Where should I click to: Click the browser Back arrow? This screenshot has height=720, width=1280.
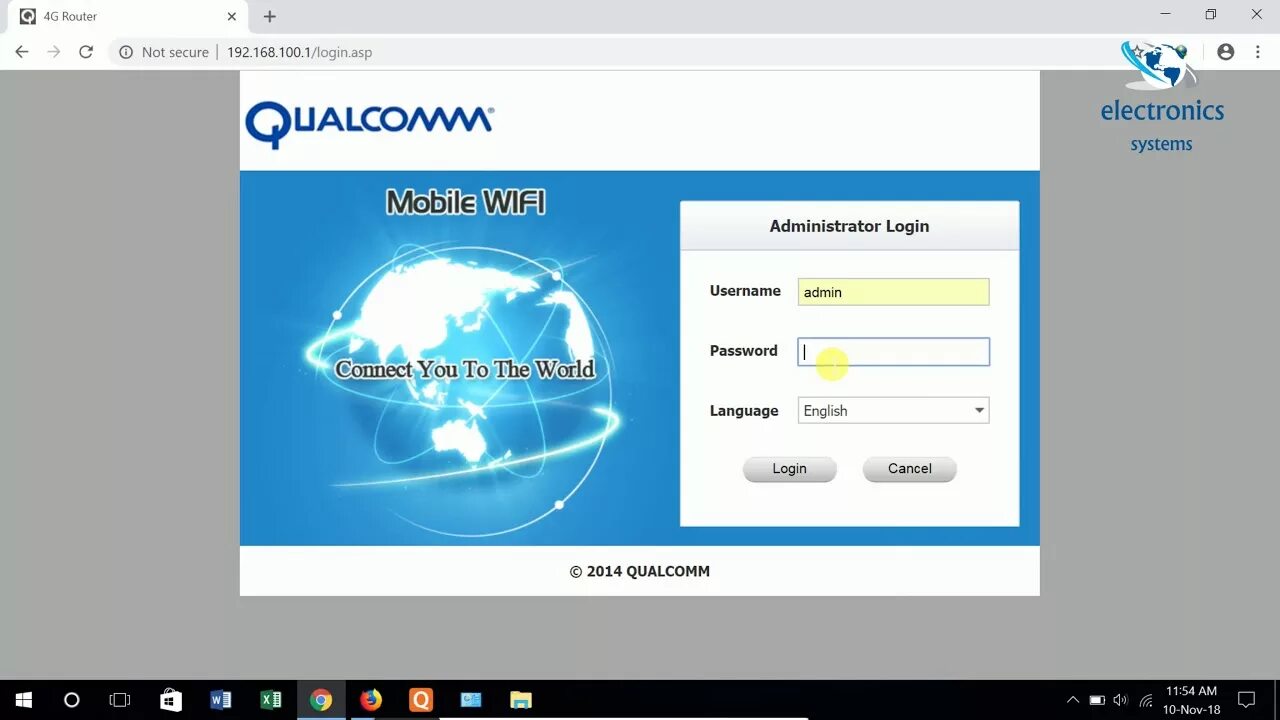tap(22, 52)
